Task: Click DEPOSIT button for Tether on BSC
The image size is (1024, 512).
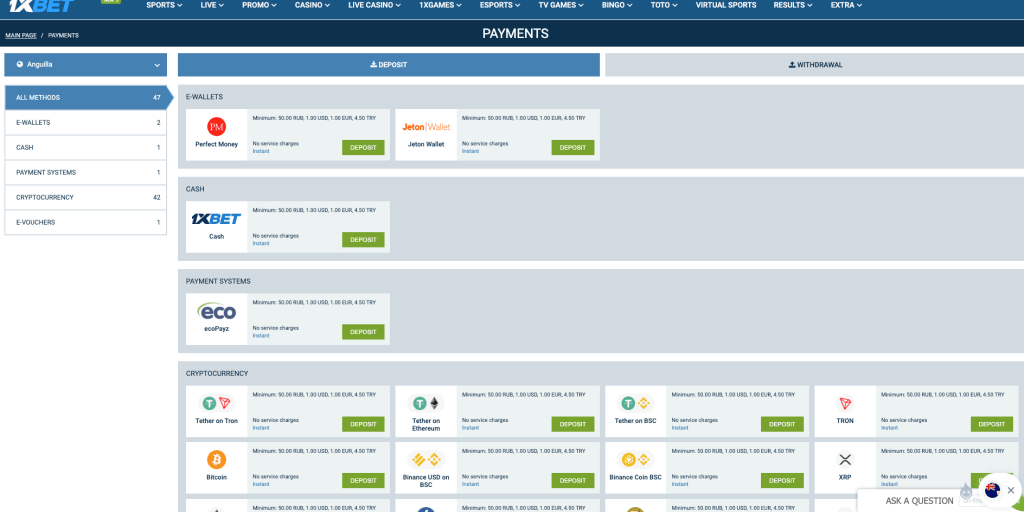Action: pyautogui.click(x=782, y=424)
